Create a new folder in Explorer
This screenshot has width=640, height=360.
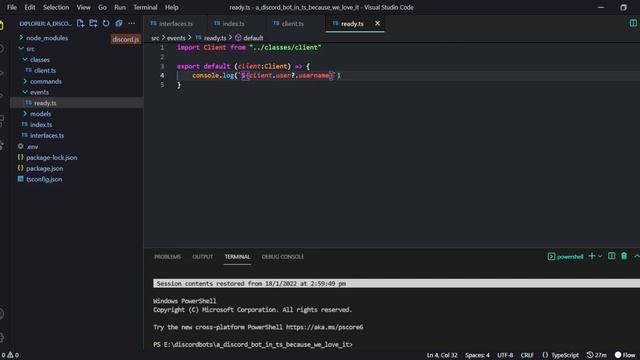pos(93,23)
